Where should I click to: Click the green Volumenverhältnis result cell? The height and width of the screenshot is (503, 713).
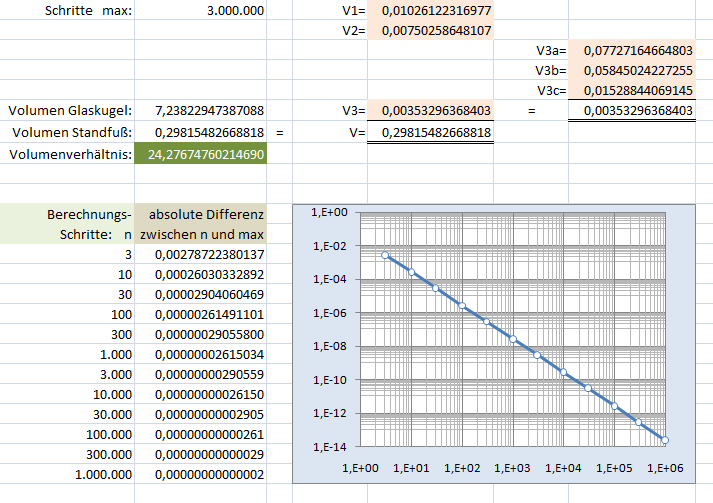click(x=200, y=155)
